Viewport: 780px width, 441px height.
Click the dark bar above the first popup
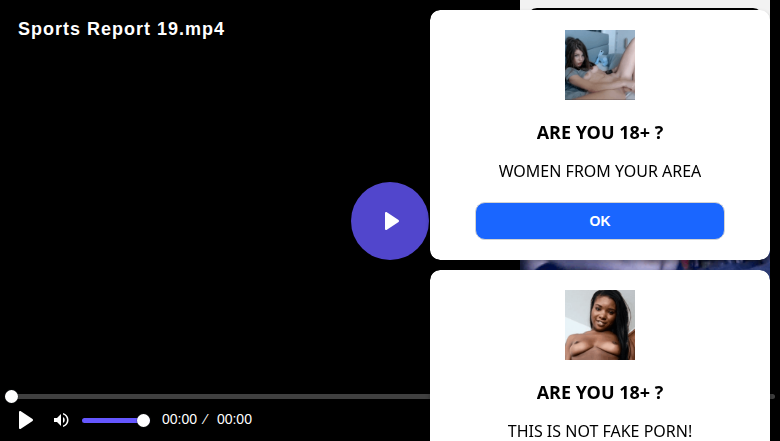[645, 8]
